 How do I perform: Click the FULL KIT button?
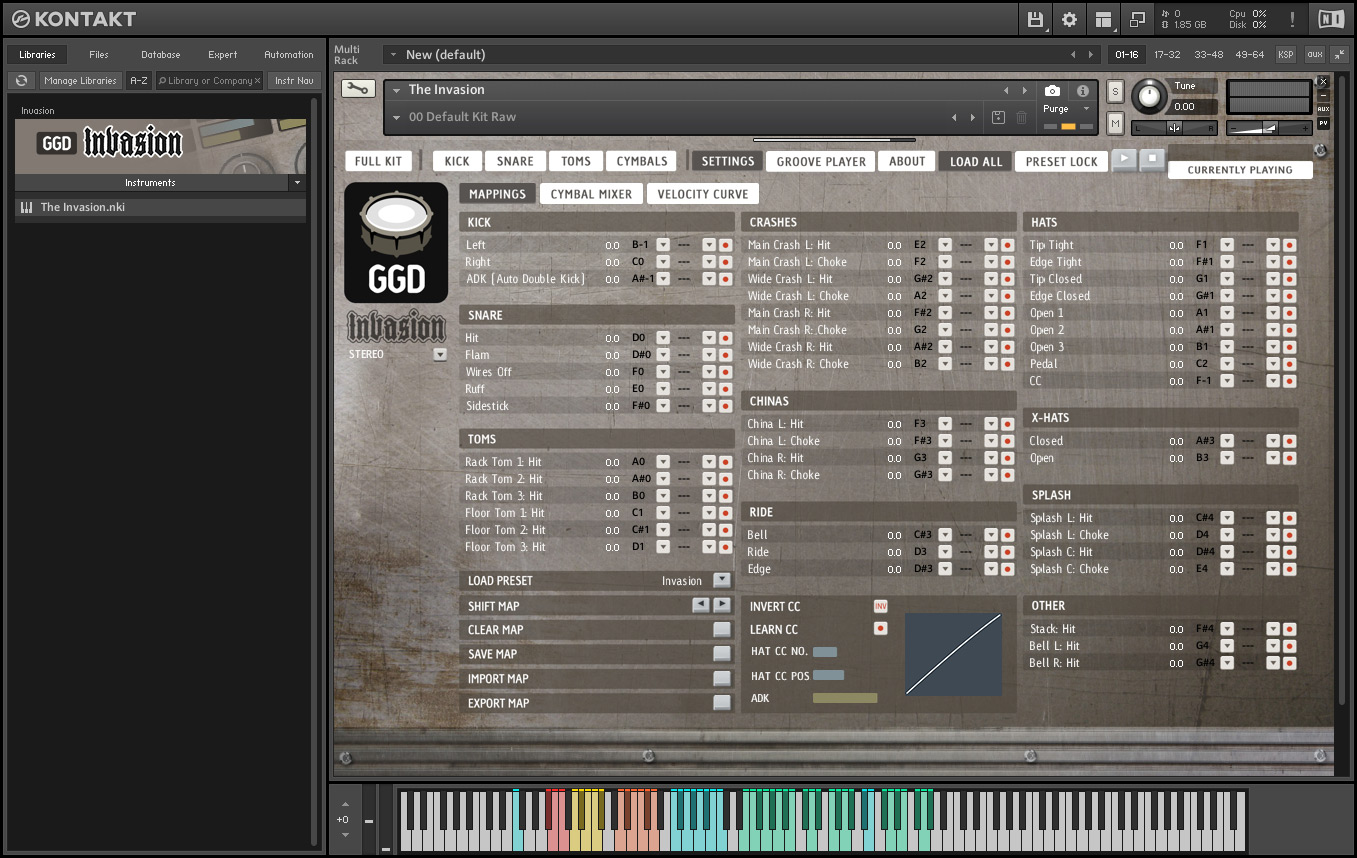378,161
